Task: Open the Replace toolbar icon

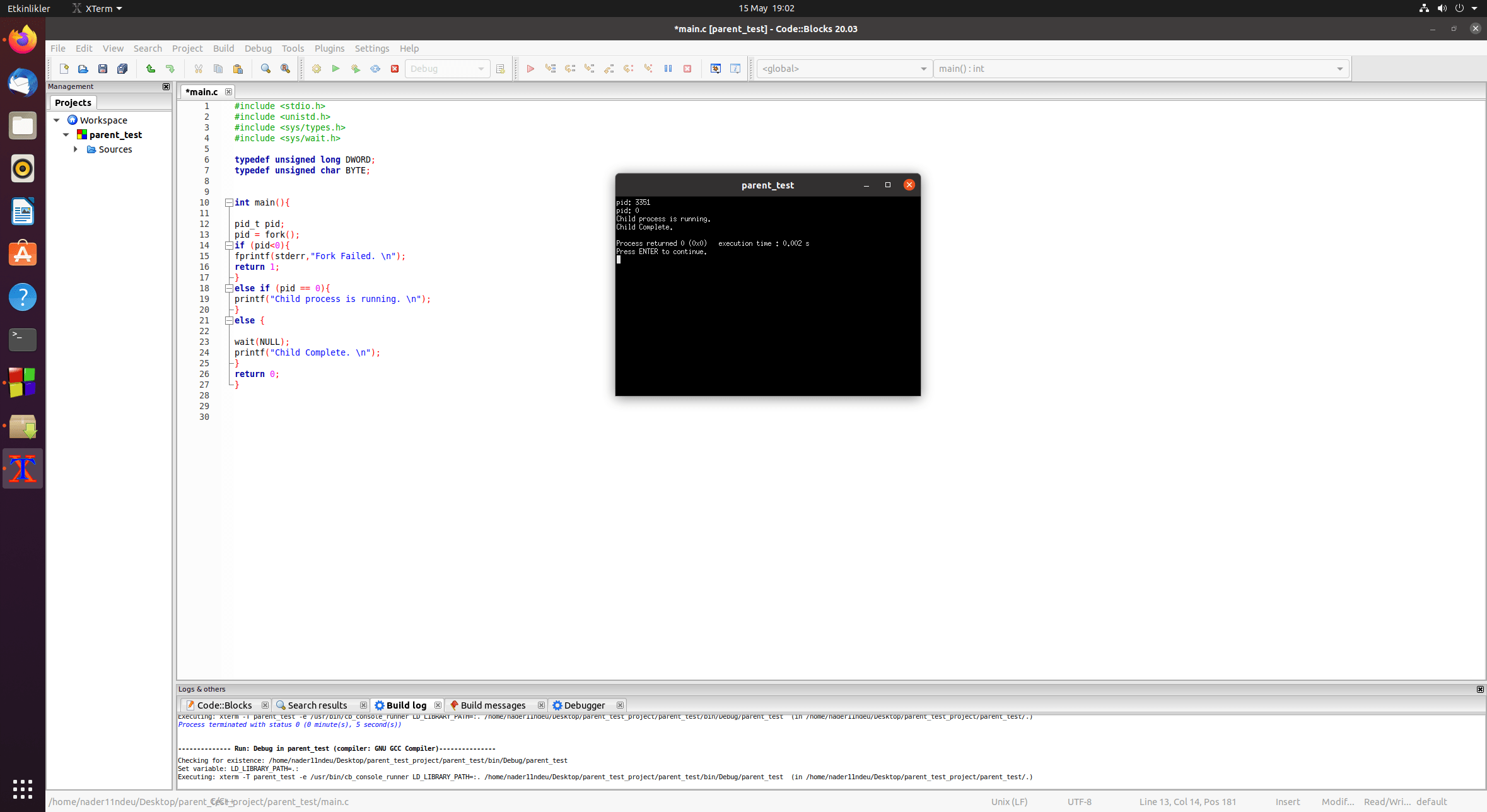Action: (285, 69)
